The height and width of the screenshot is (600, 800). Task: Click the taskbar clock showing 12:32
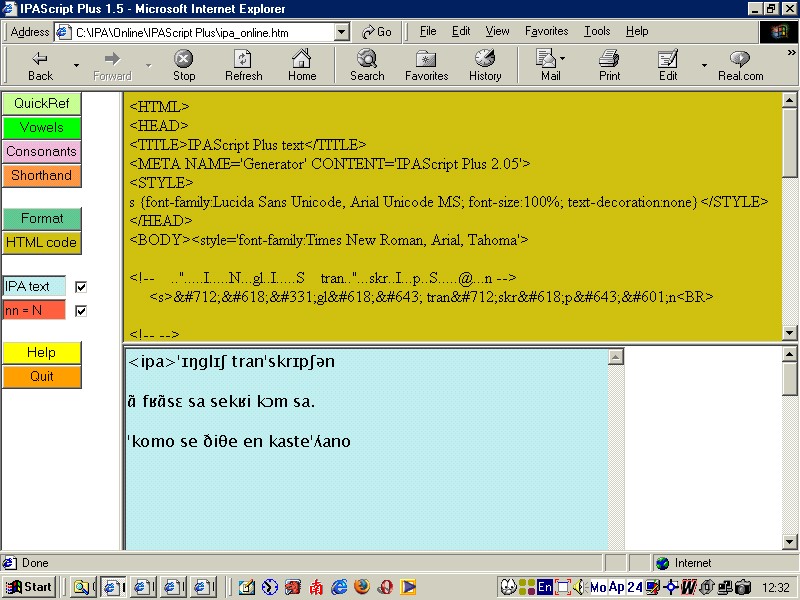pos(776,587)
